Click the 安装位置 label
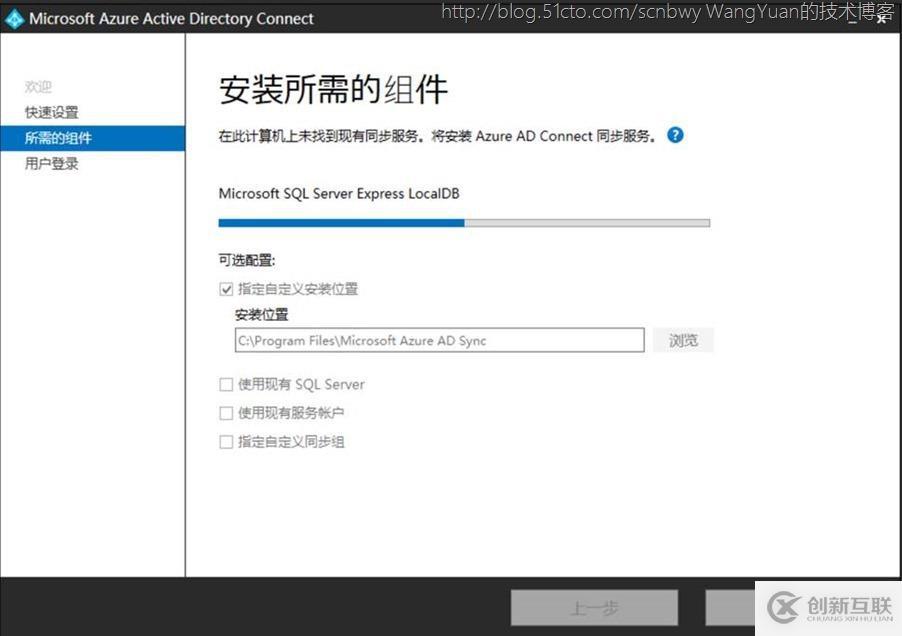This screenshot has width=902, height=636. [261, 315]
